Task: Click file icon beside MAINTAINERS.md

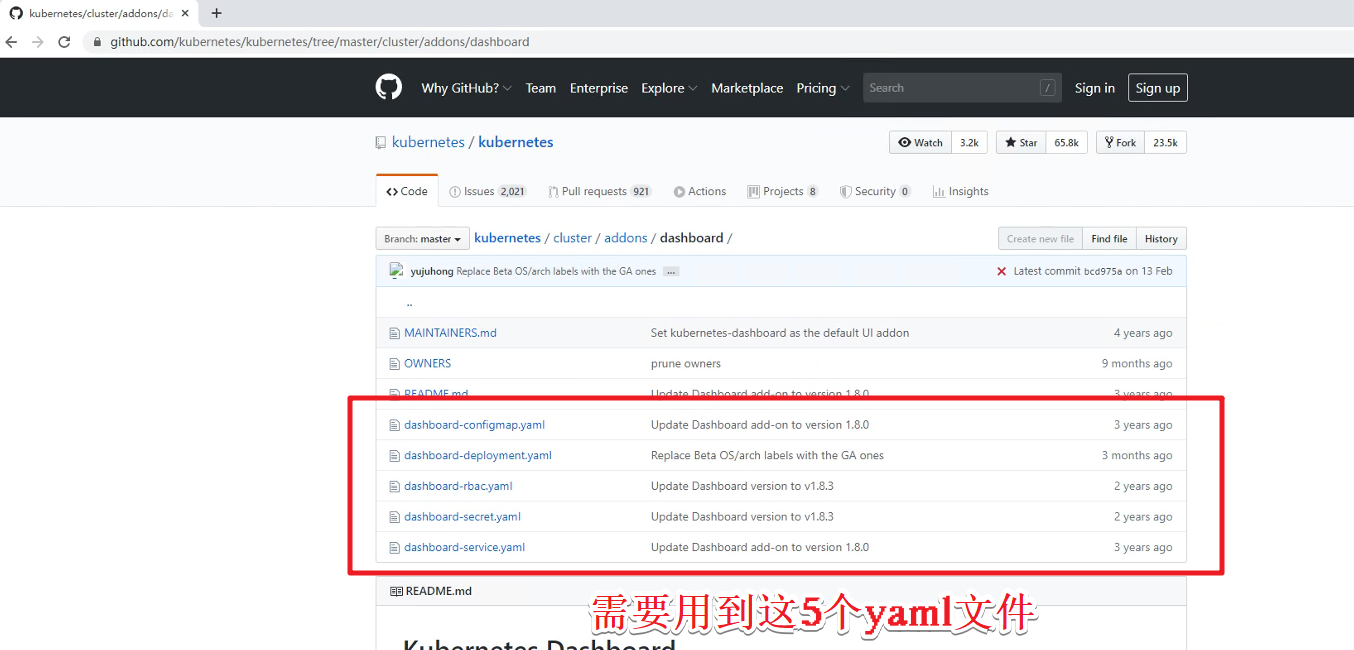Action: [x=394, y=333]
